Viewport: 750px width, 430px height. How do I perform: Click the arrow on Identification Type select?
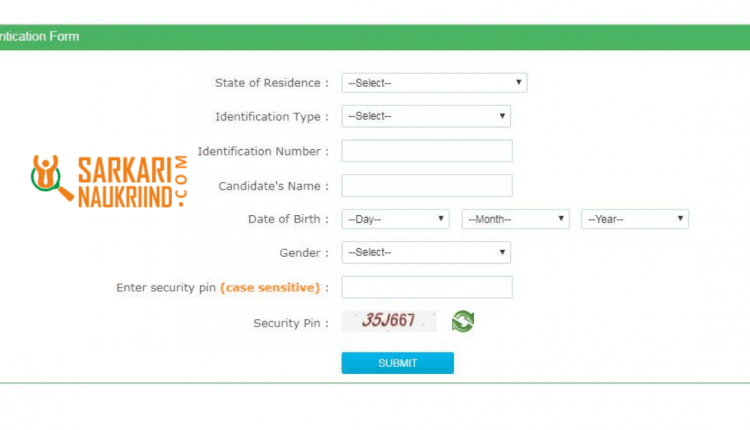pos(502,116)
